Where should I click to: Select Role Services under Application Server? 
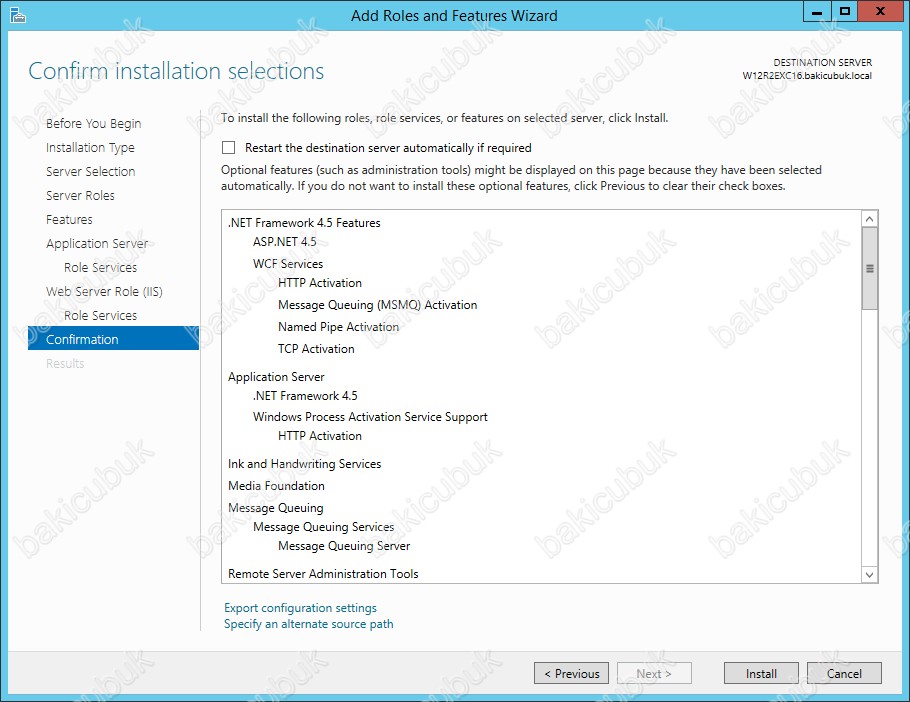coord(100,267)
